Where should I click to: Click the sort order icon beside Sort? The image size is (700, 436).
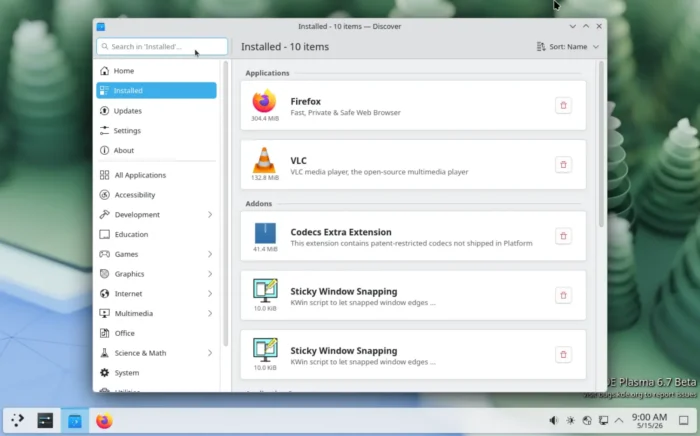(541, 46)
